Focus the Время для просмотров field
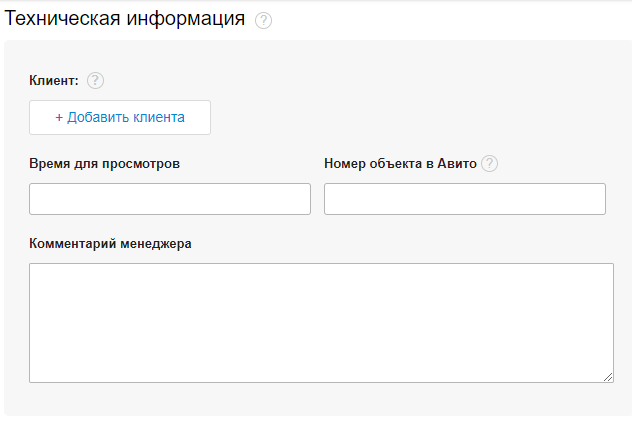Image resolution: width=632 pixels, height=423 pixels. pyautogui.click(x=169, y=199)
